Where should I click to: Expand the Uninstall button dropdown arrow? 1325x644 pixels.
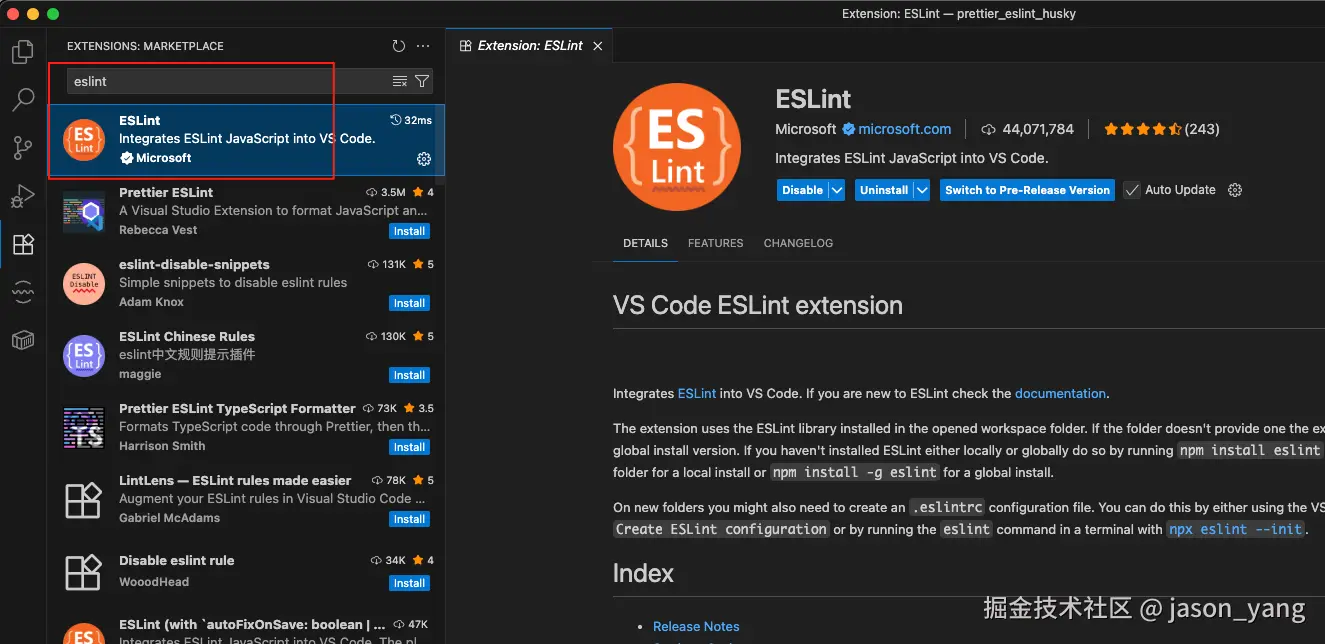click(x=922, y=190)
